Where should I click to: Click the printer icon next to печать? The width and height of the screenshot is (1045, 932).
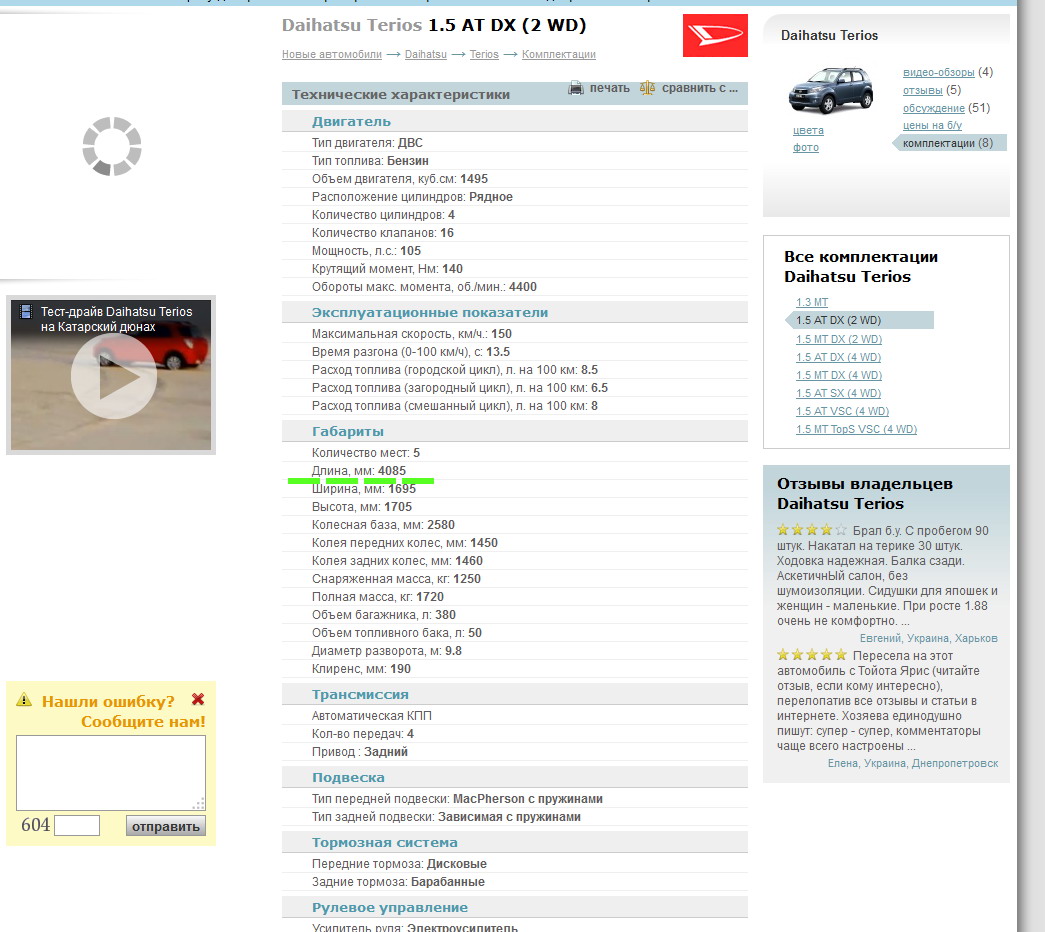[x=576, y=88]
